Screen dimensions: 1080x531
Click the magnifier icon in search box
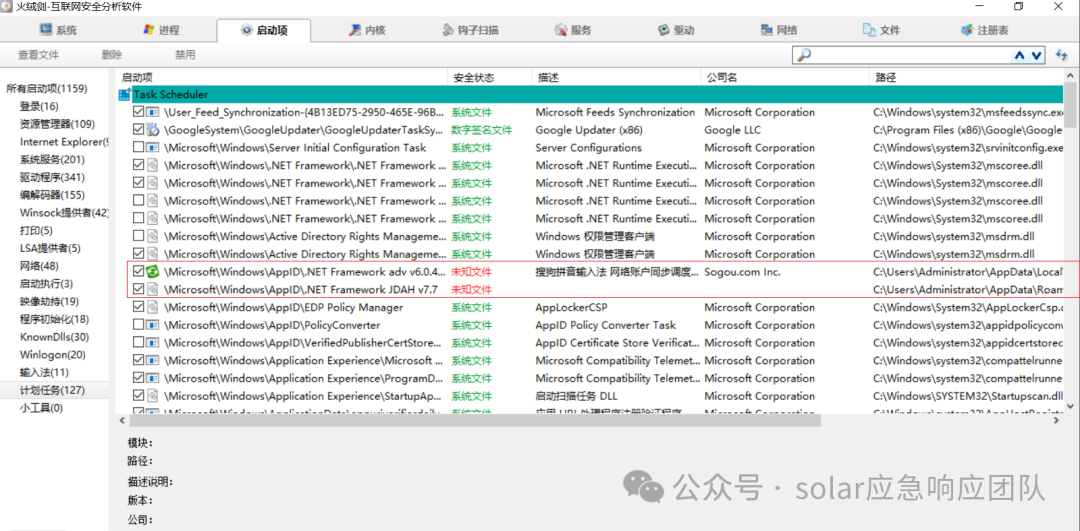click(803, 55)
